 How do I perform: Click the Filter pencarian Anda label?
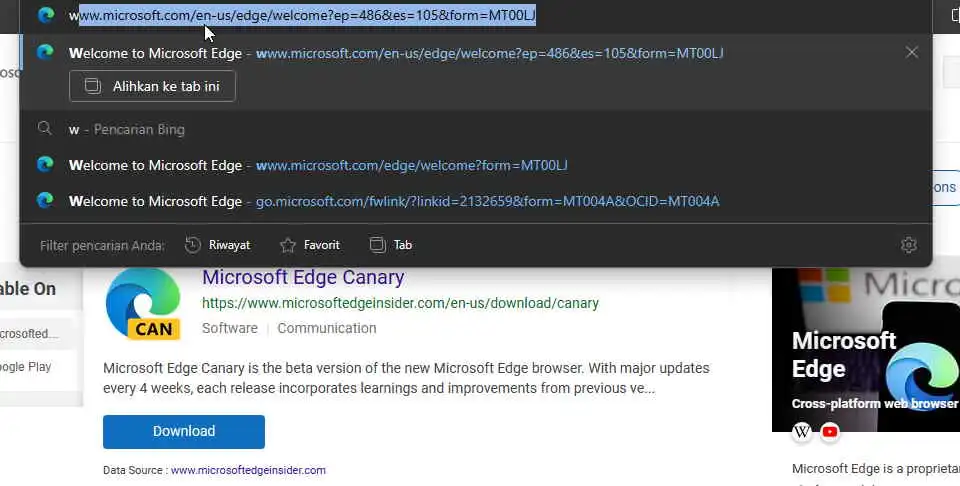(x=102, y=245)
